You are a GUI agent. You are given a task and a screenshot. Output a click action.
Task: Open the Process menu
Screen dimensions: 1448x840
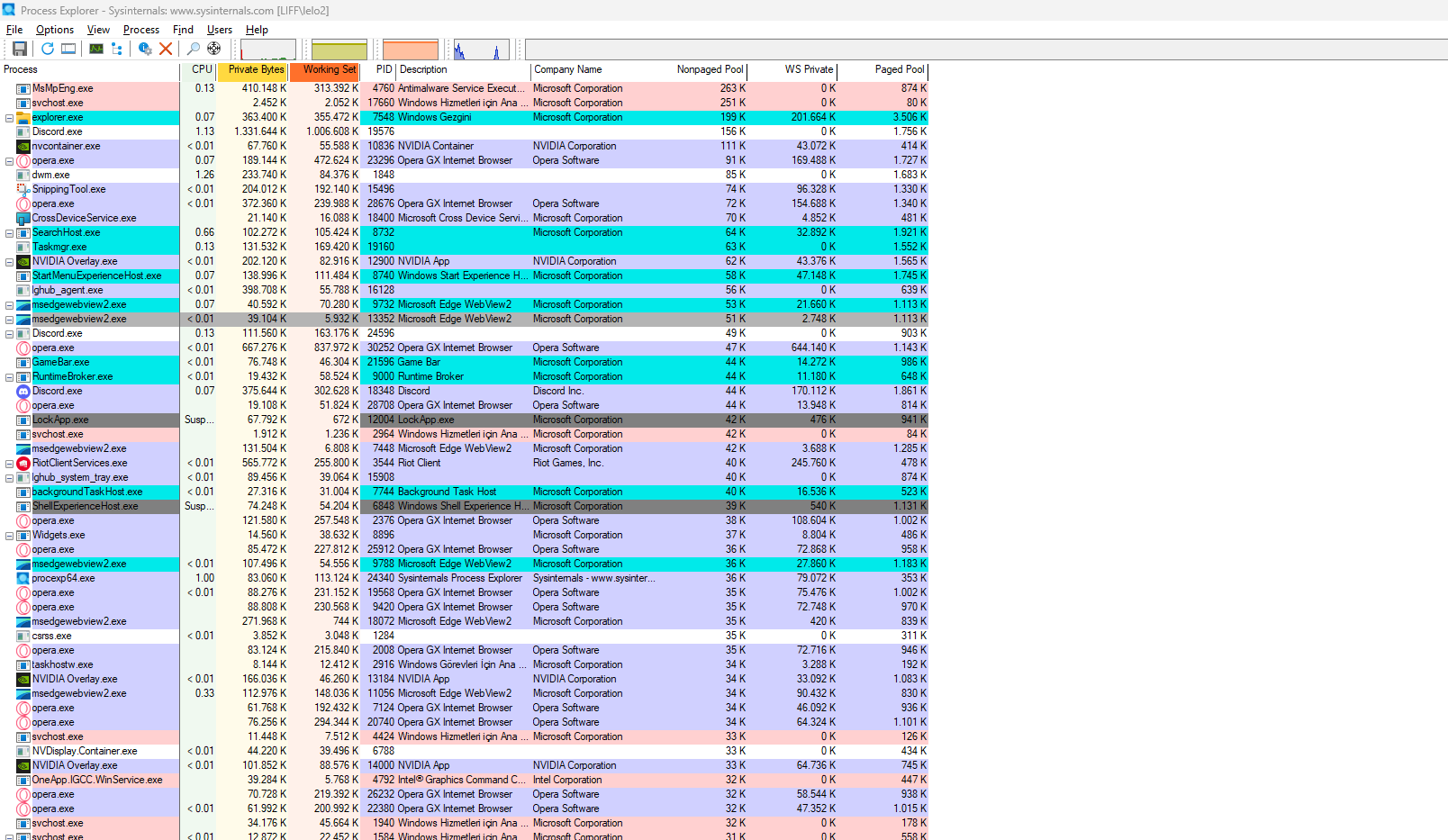(141, 30)
